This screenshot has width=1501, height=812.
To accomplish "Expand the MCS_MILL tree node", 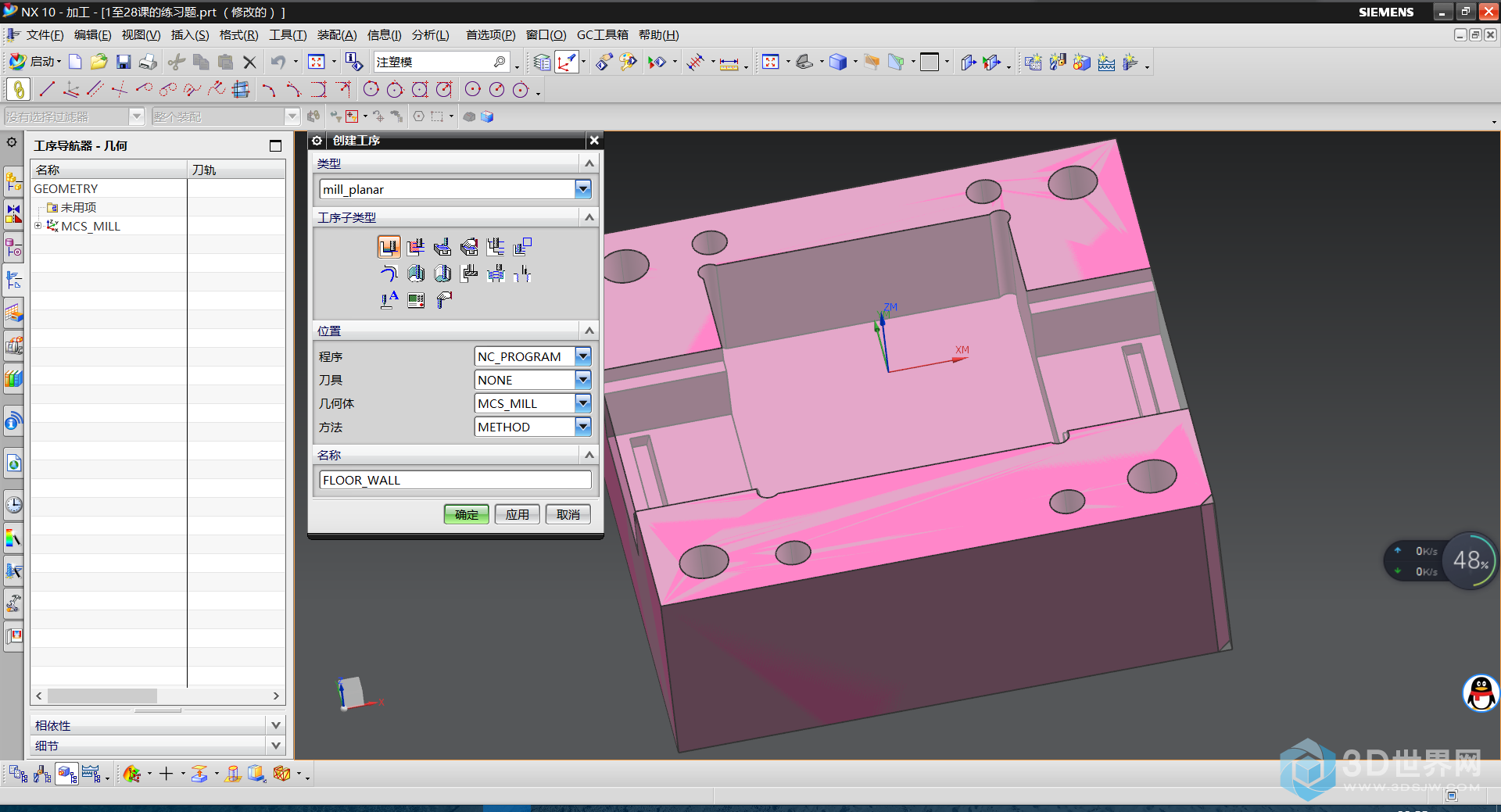I will pos(38,226).
